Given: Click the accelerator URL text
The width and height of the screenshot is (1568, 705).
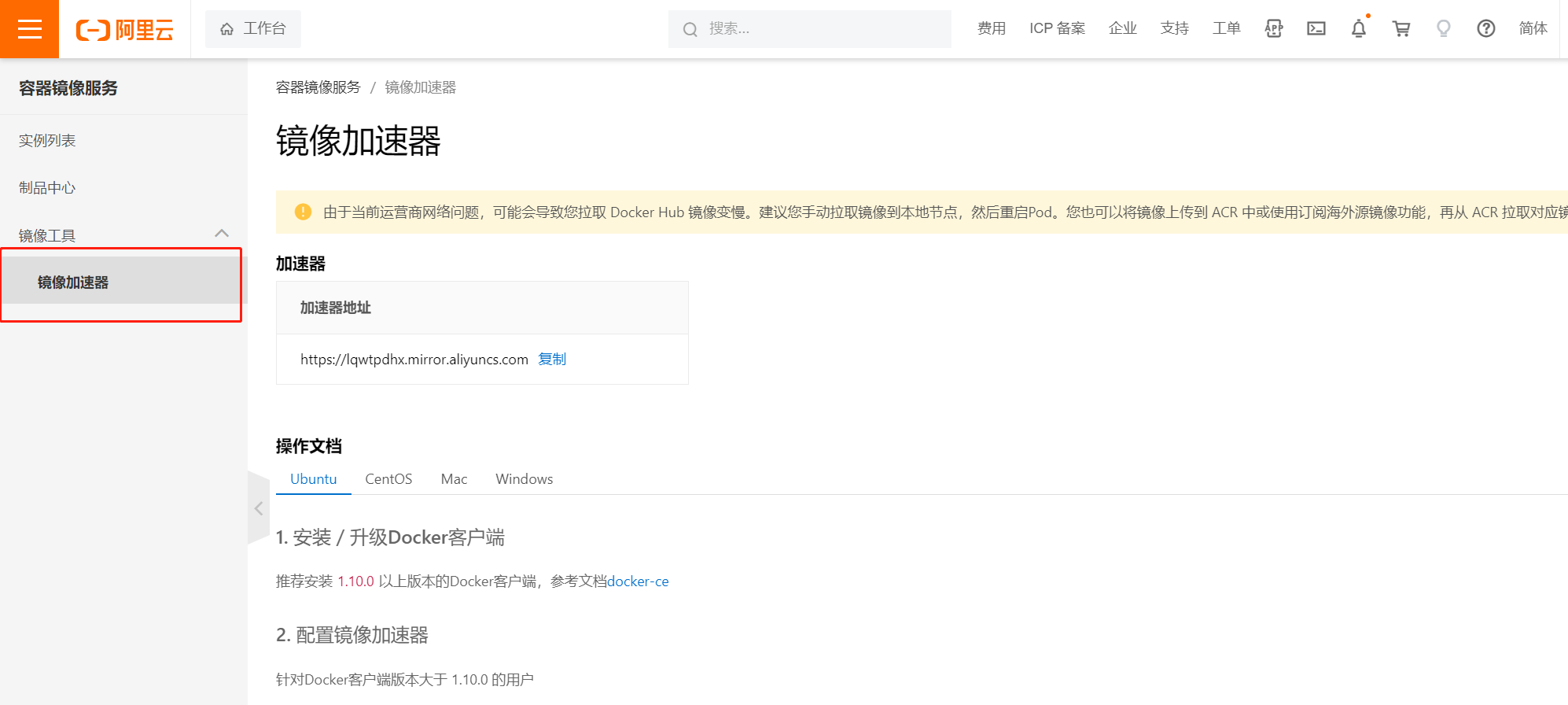Looking at the screenshot, I should pyautogui.click(x=414, y=360).
